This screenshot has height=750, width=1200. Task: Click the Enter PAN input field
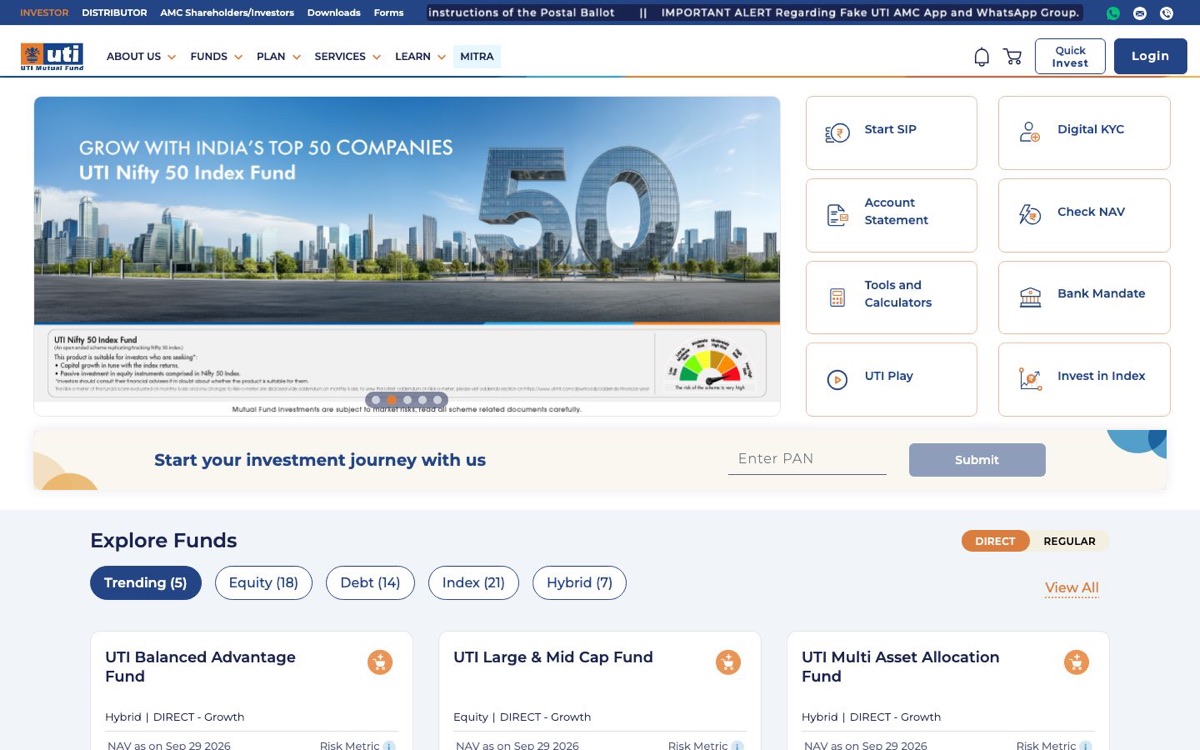point(807,459)
